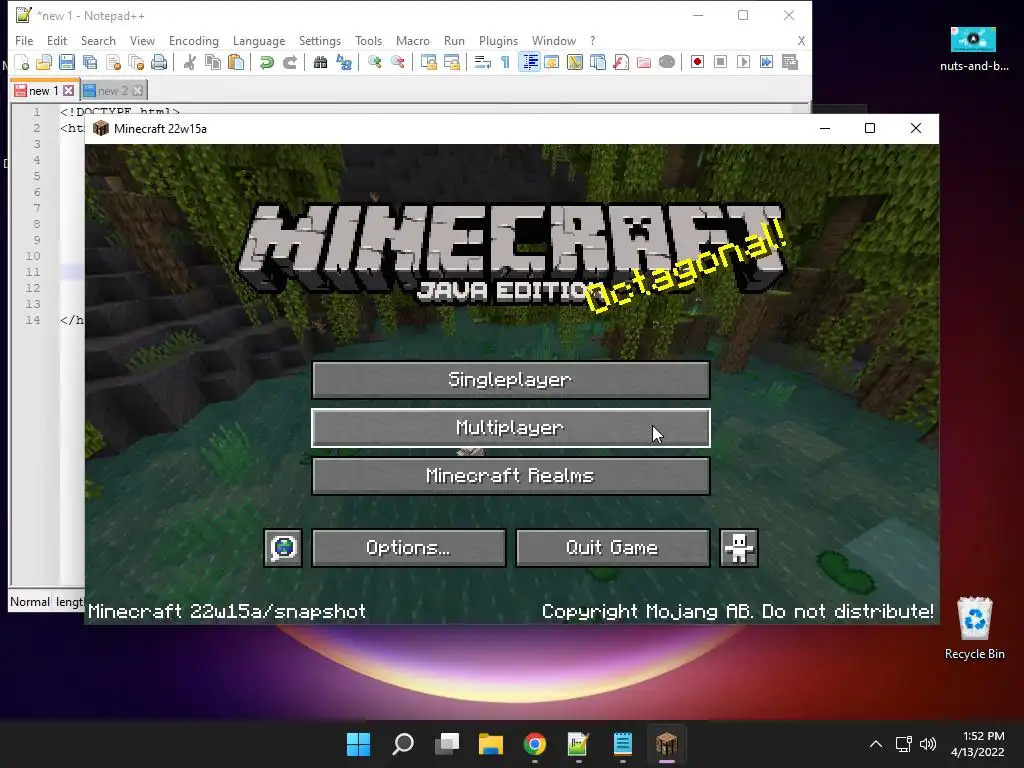This screenshot has width=1024, height=768.
Task: Open Multiplayer in Minecraft
Action: (511, 428)
